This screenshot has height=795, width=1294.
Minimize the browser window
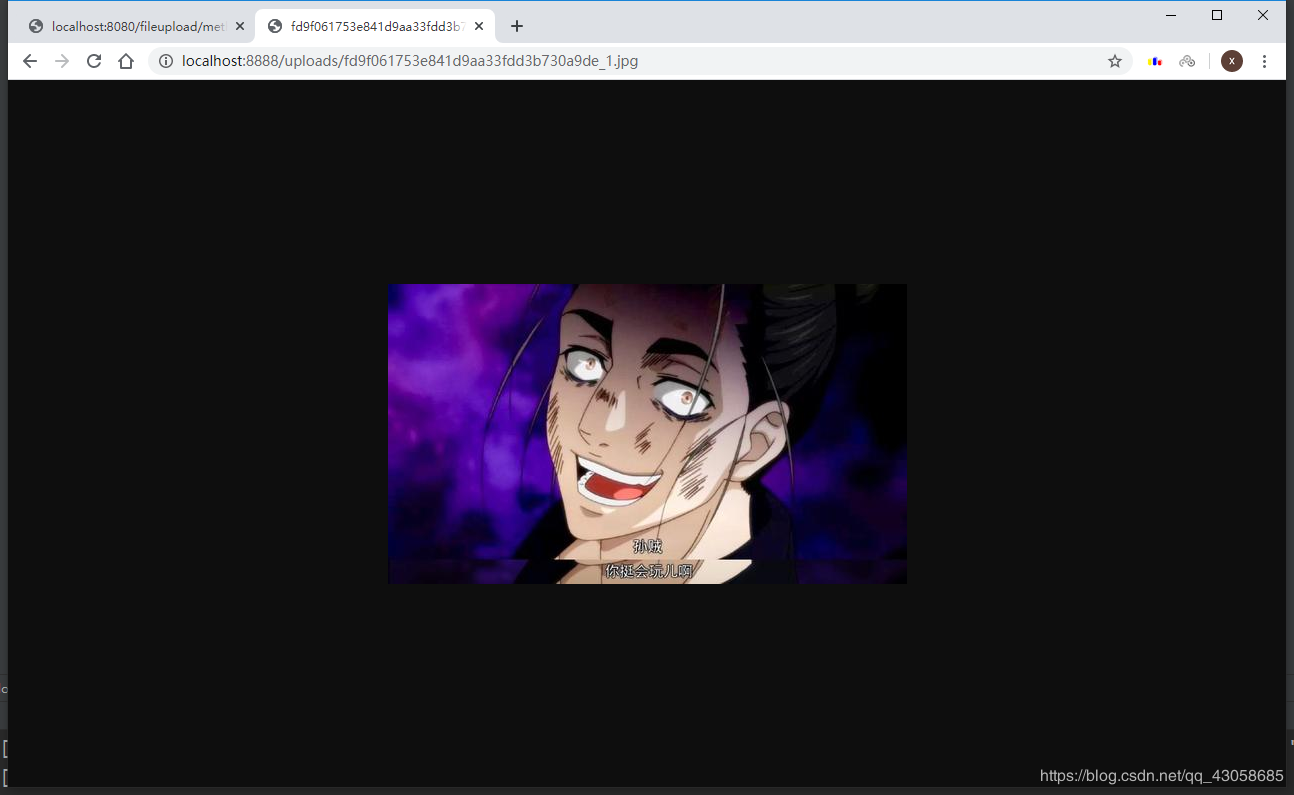point(1171,15)
